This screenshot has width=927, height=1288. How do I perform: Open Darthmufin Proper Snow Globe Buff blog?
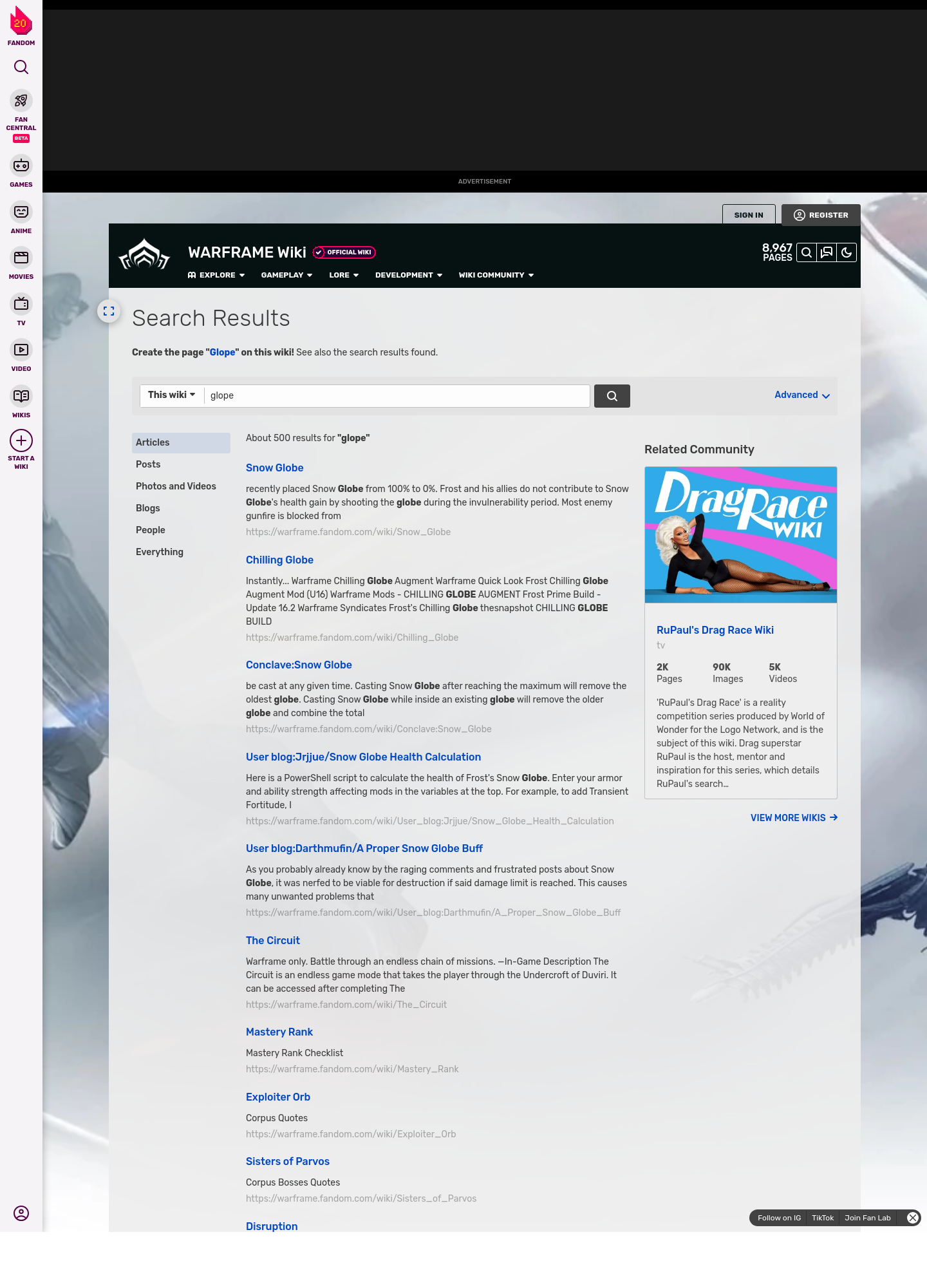point(364,849)
